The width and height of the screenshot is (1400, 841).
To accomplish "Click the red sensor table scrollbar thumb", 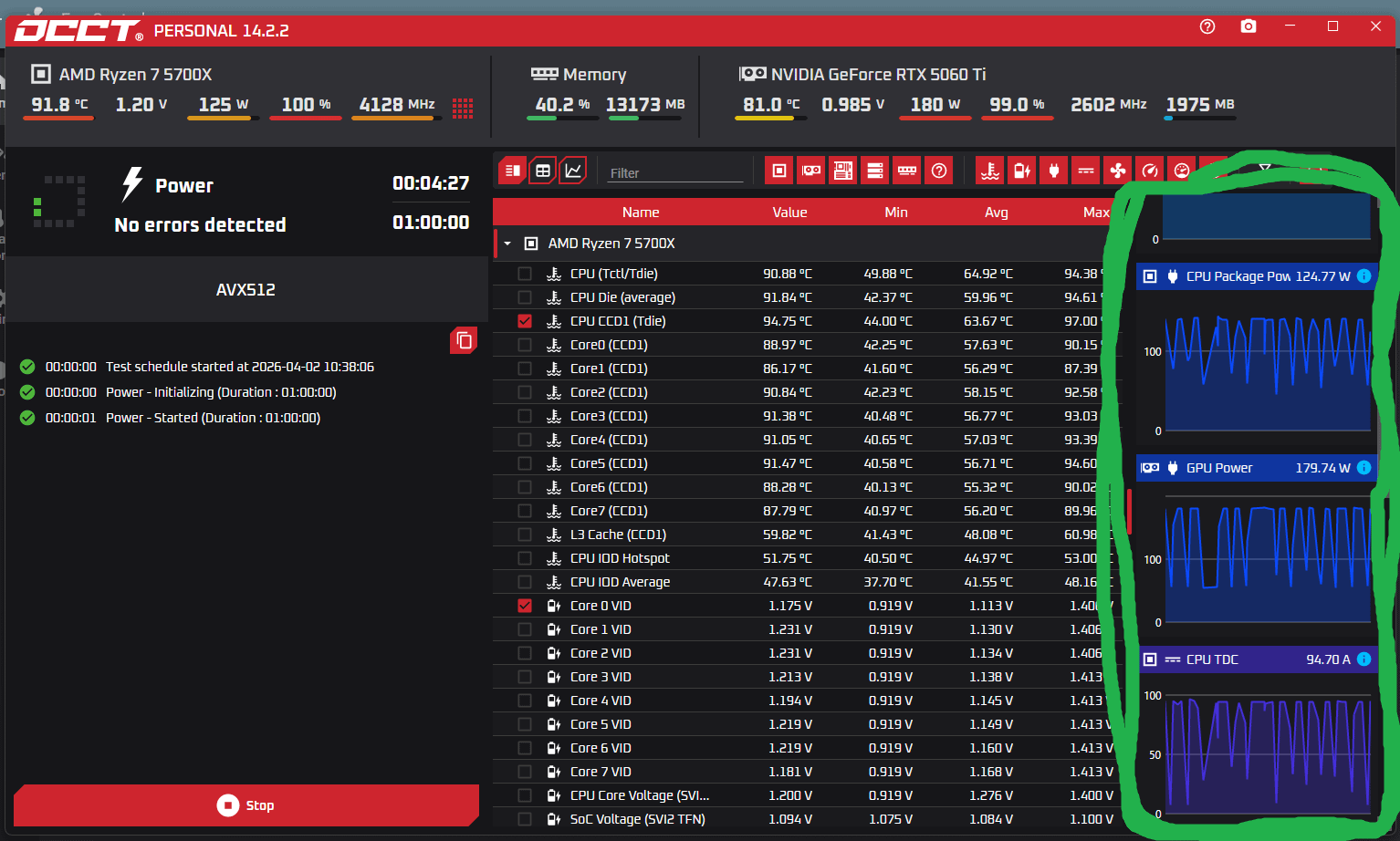I will point(1129,511).
